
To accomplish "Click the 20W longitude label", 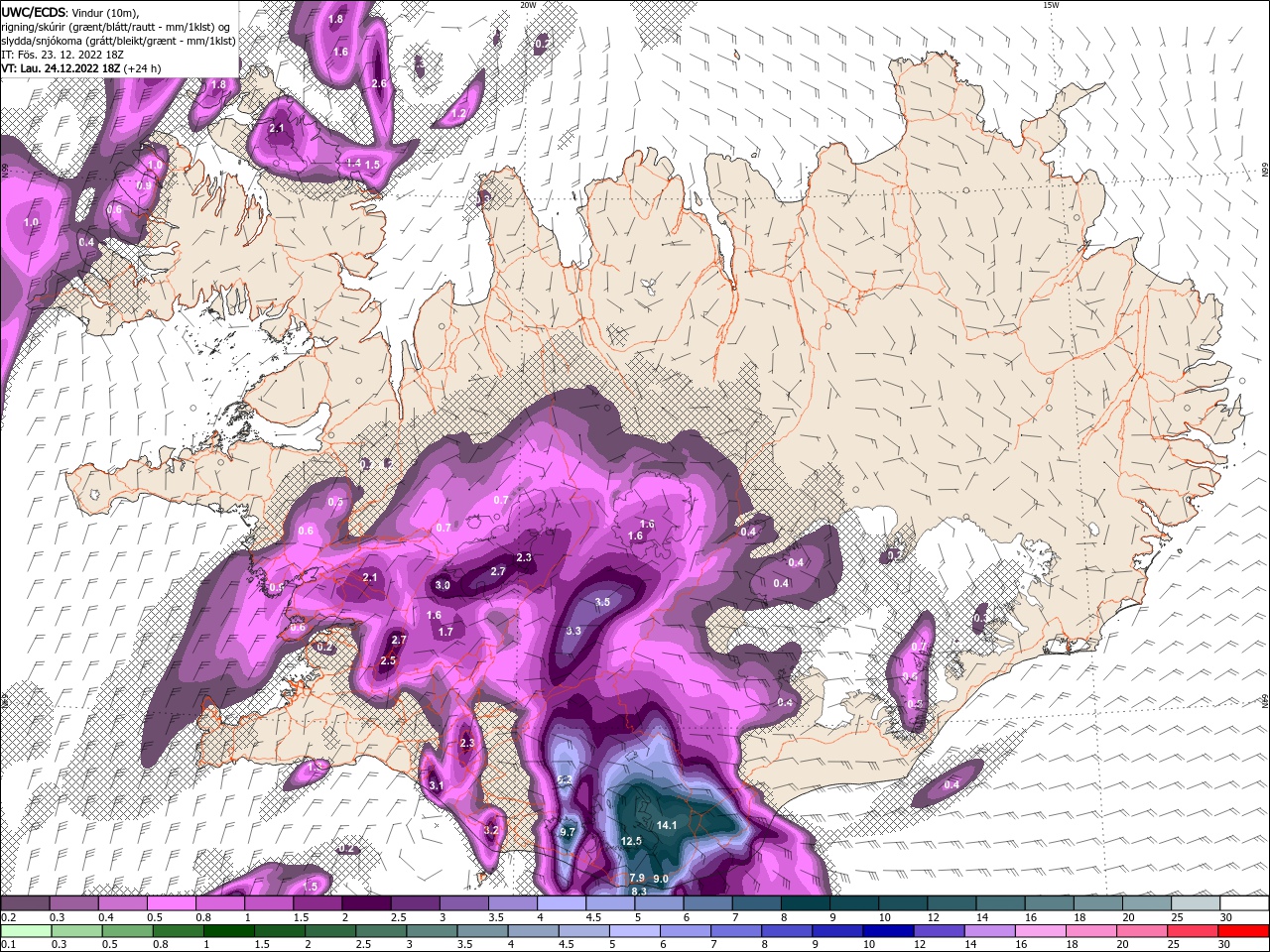I will click(528, 5).
